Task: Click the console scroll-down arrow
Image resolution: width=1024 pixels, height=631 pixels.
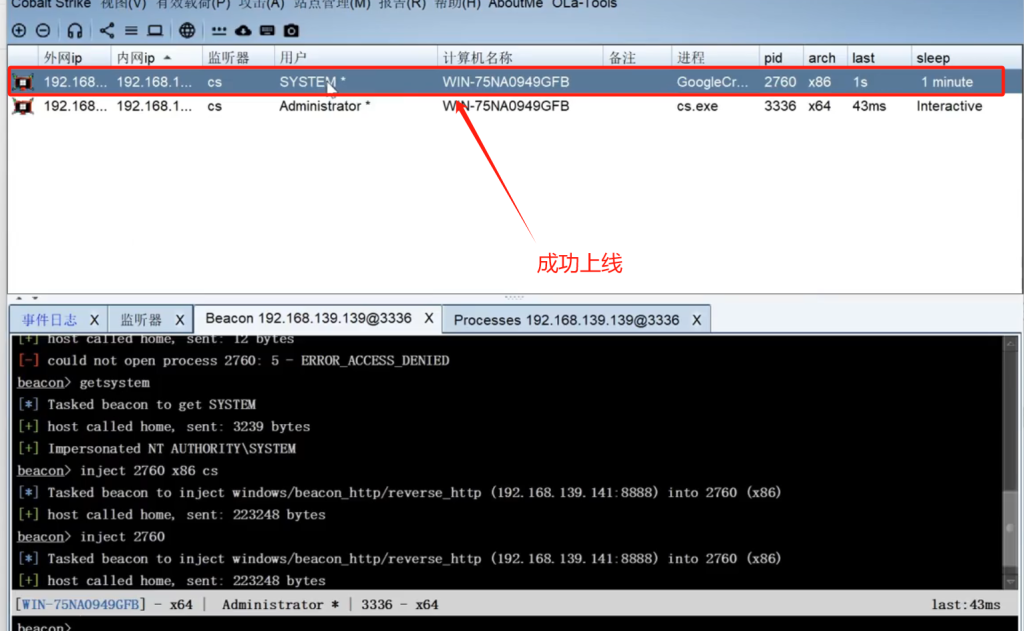Action: click(1010, 581)
